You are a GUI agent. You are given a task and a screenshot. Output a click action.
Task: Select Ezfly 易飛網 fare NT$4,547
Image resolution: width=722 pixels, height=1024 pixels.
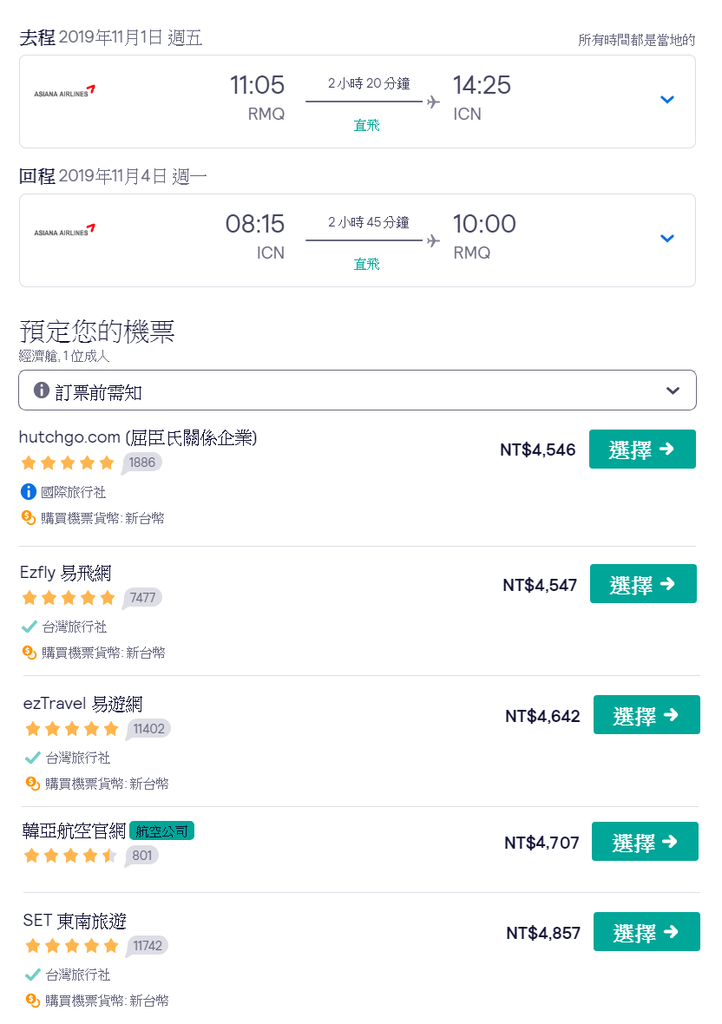(x=642, y=584)
